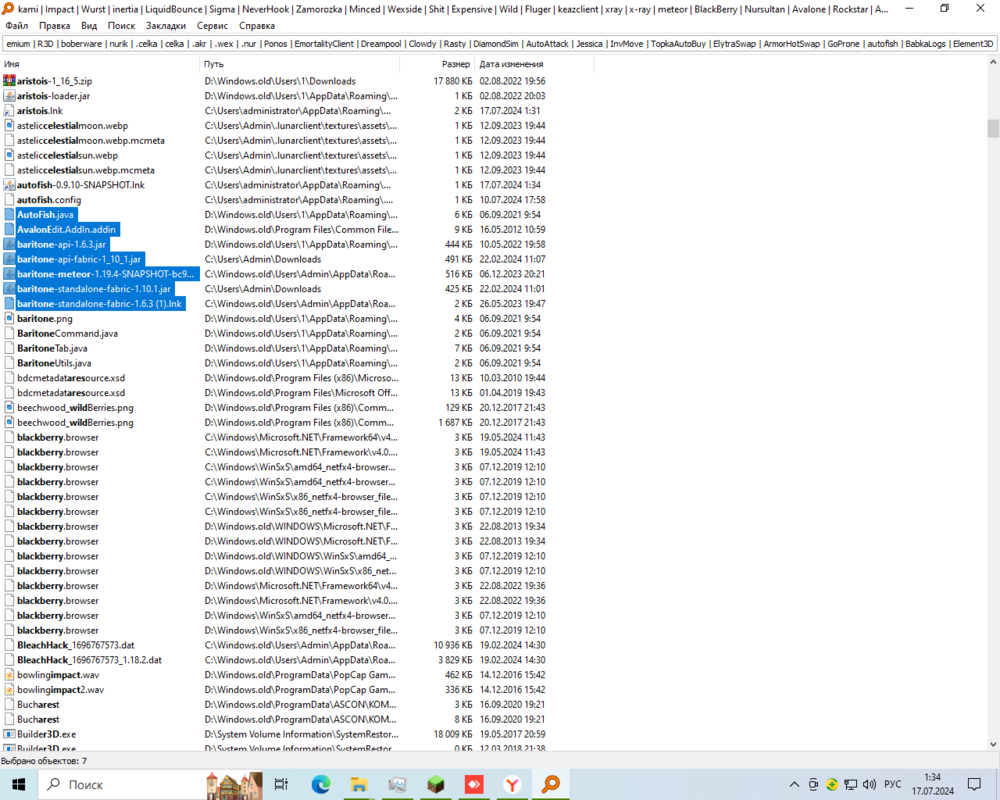Screen dimensions: 1000x800
Task: Select baritone-meteor-1.19.4-SNAPSHOT file
Action: coord(105,274)
